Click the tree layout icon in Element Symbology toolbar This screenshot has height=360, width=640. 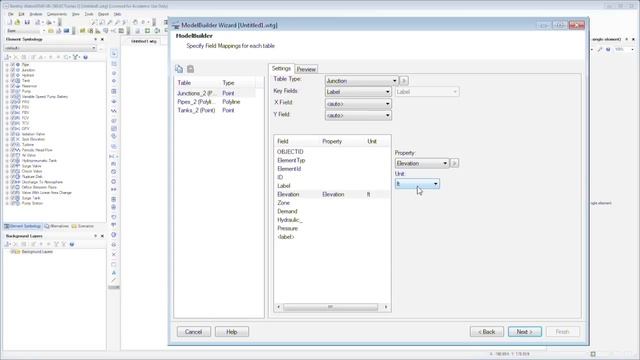76,57
